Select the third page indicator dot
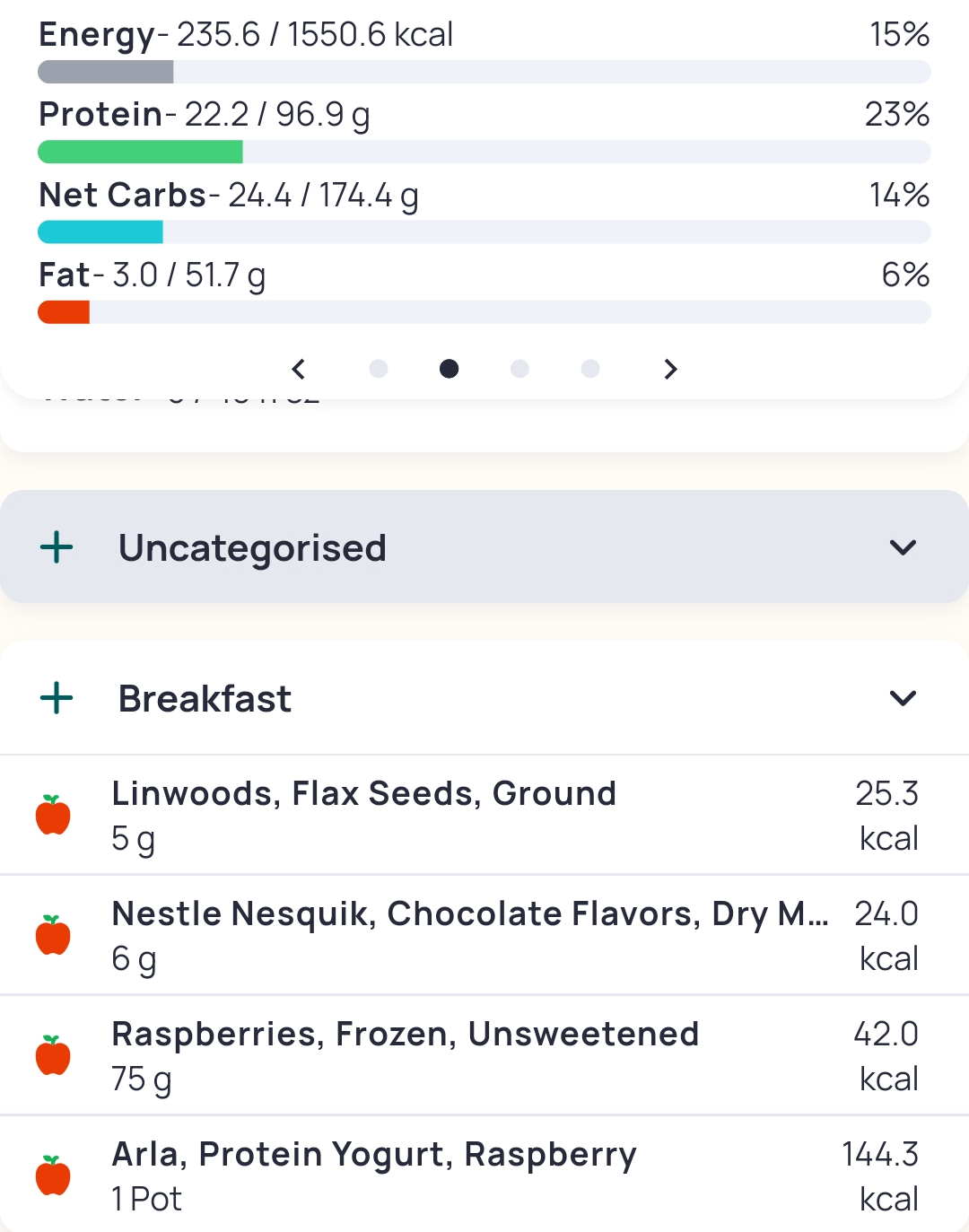This screenshot has width=969, height=1232. 519,369
